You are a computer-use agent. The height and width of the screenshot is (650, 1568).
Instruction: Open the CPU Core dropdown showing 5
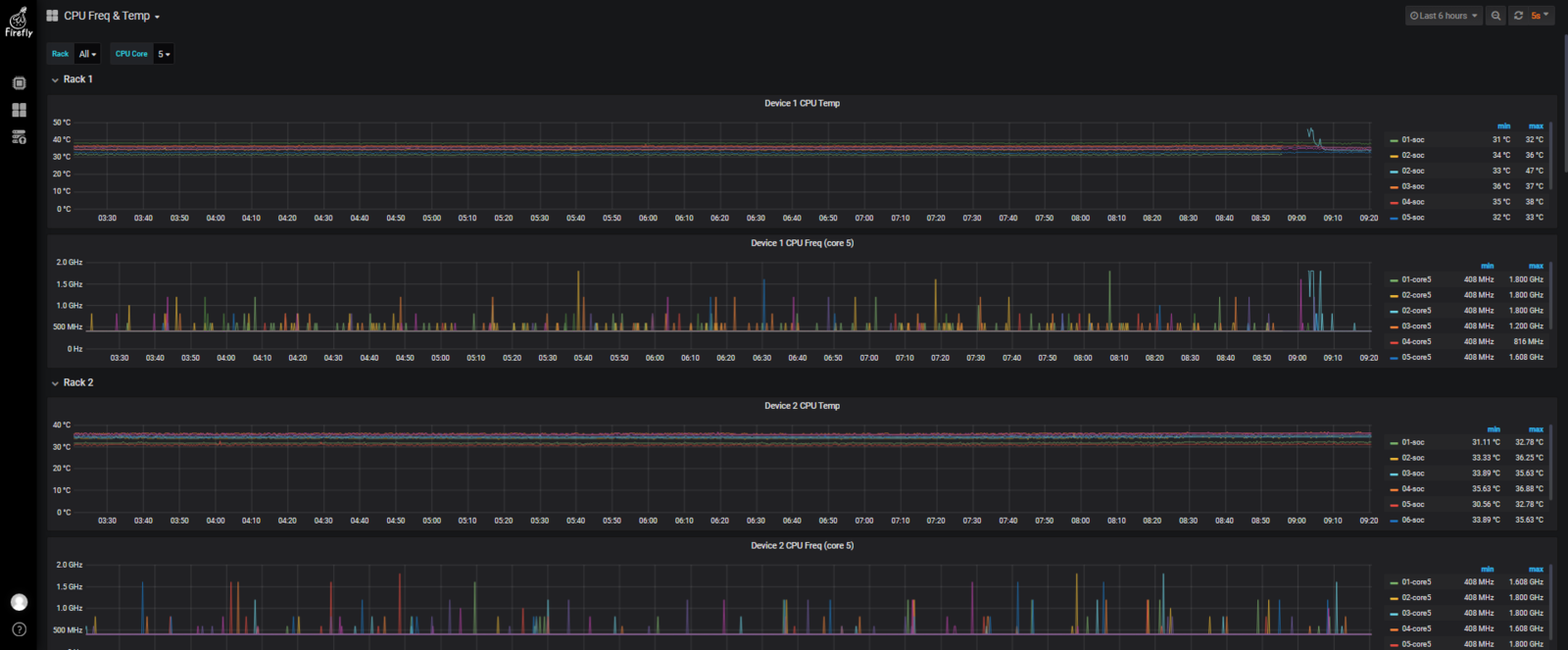(164, 54)
